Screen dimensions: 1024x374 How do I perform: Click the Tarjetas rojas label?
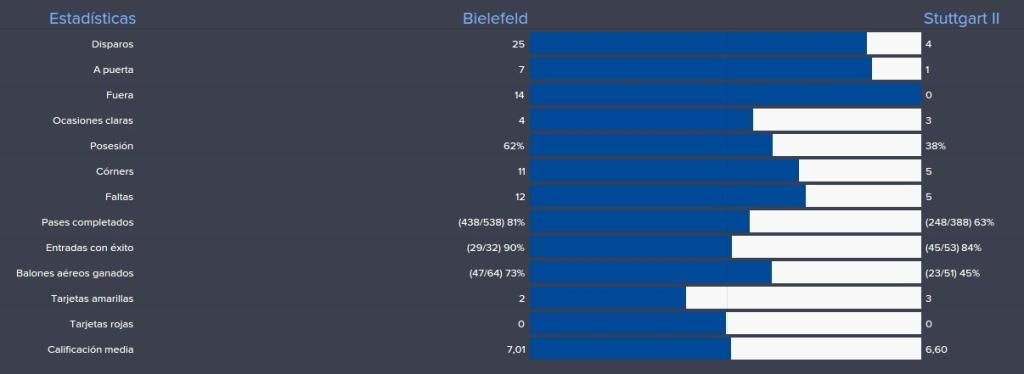coord(101,324)
